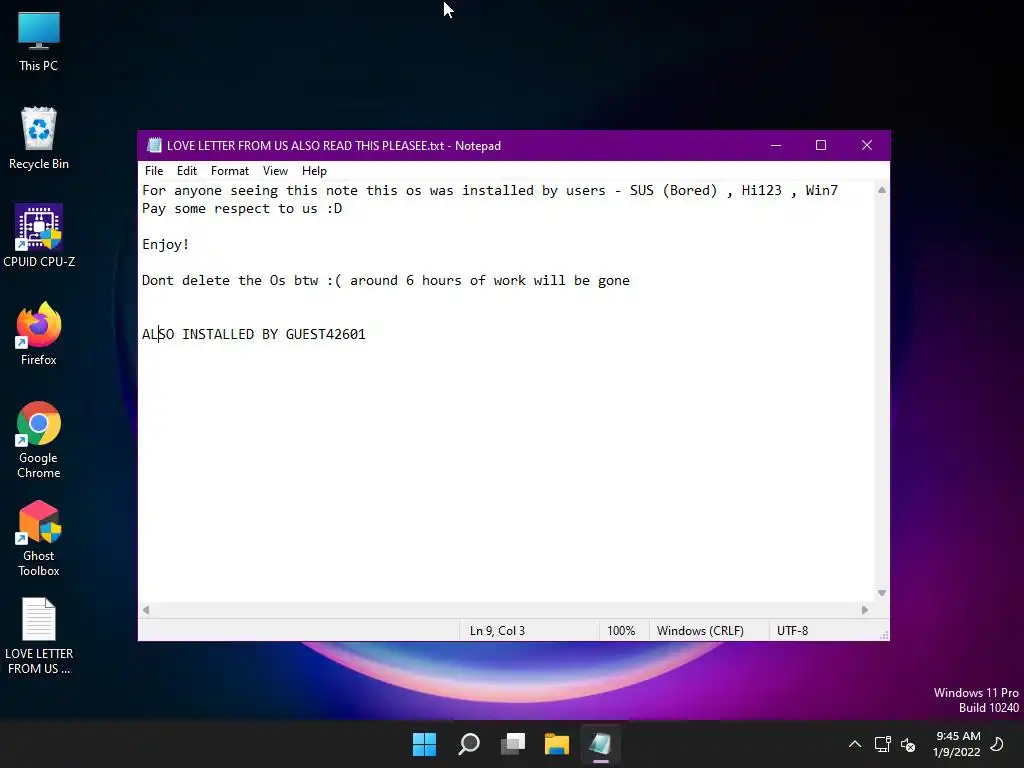The height and width of the screenshot is (768, 1024).
Task: Click 'Pay some respect to us :D' line
Action: [x=242, y=208]
